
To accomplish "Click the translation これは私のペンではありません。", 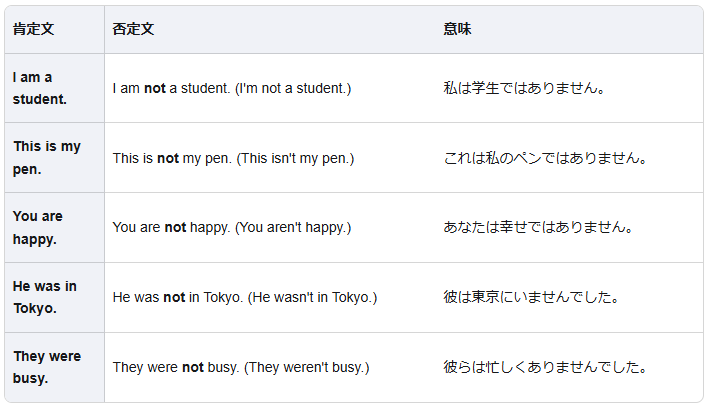I will [x=546, y=158].
